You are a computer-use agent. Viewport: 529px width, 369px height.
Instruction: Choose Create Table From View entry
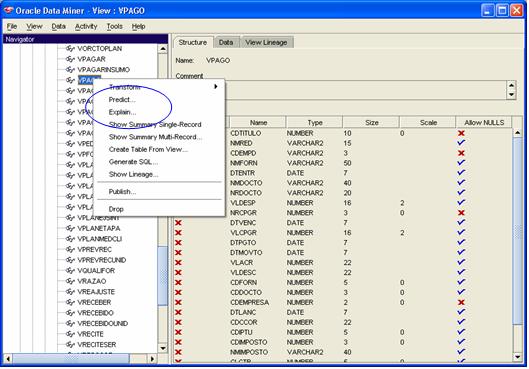pos(148,149)
